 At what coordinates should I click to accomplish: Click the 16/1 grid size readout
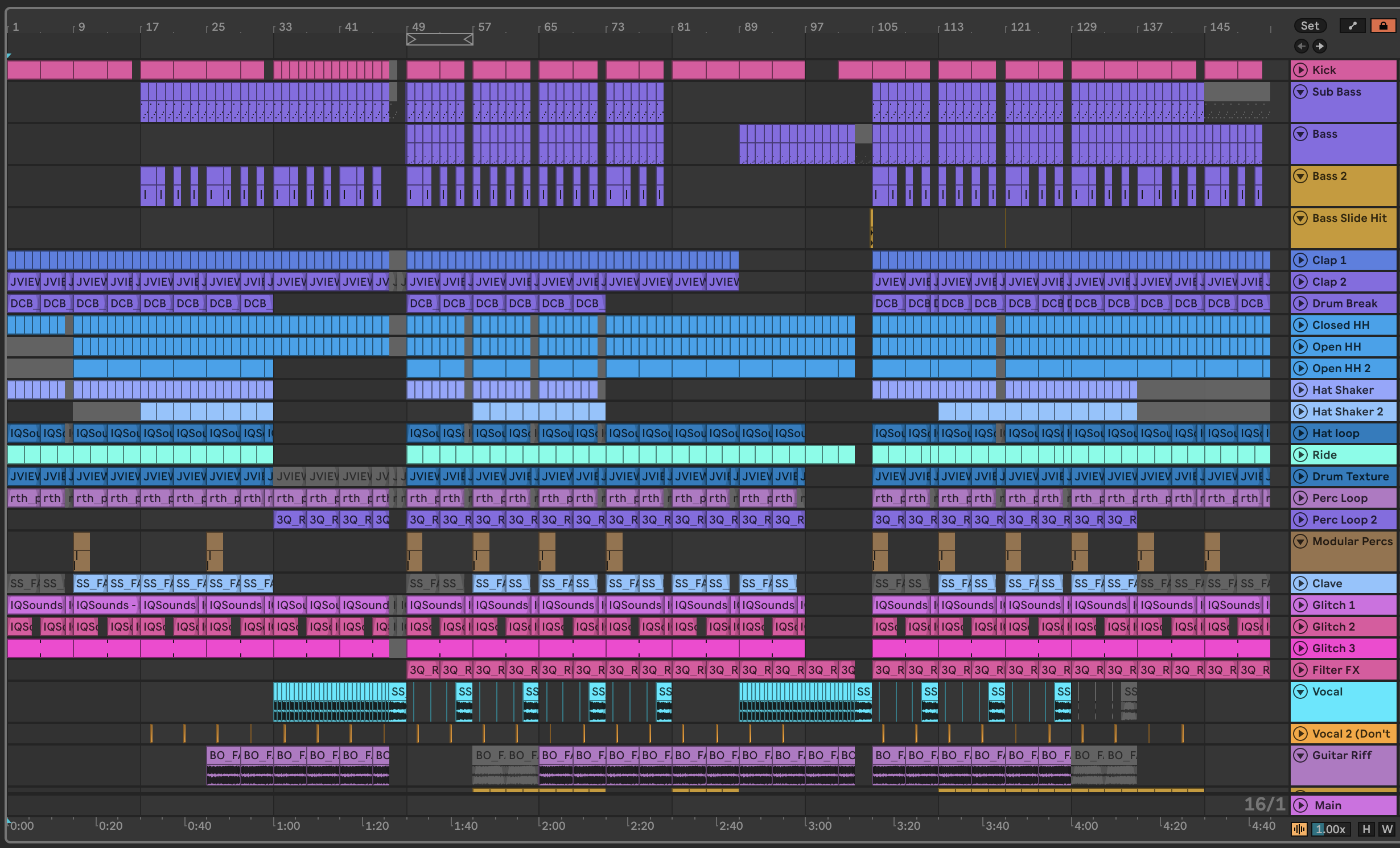click(1264, 804)
